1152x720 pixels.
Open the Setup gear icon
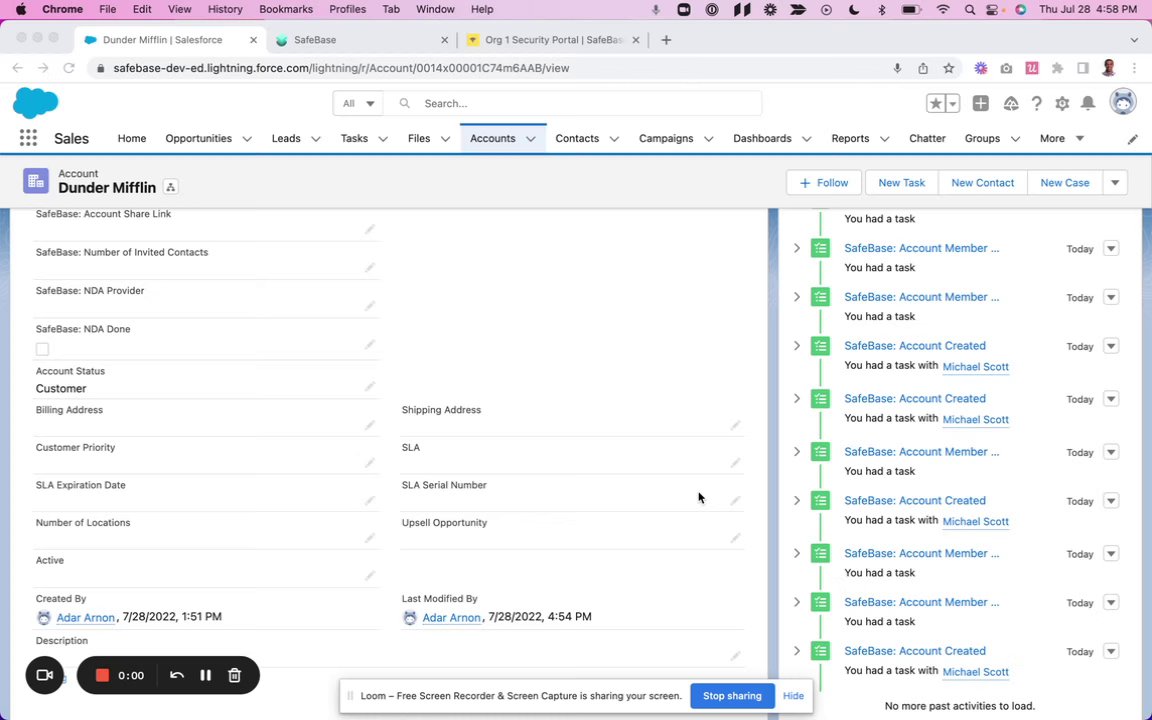[x=1062, y=104]
